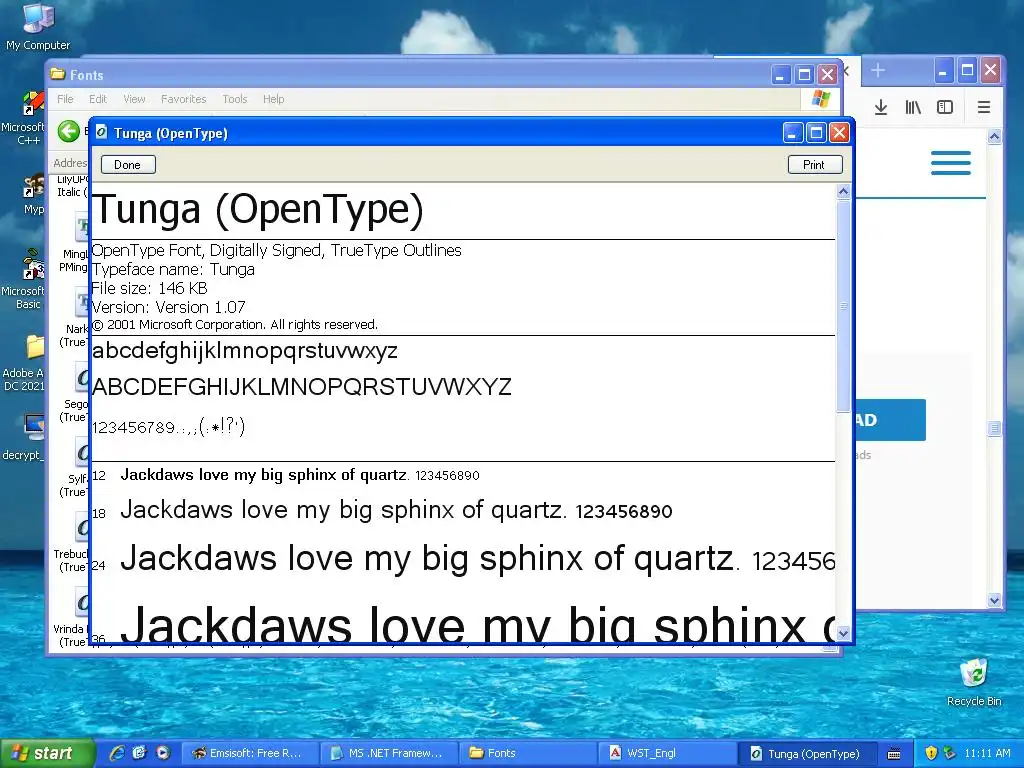Click the Microsoft copyright line

tap(234, 325)
